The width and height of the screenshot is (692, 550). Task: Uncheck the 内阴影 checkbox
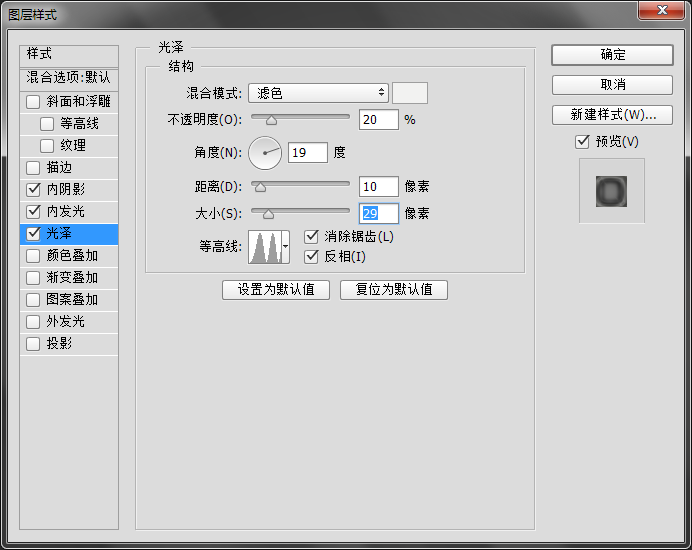point(33,190)
